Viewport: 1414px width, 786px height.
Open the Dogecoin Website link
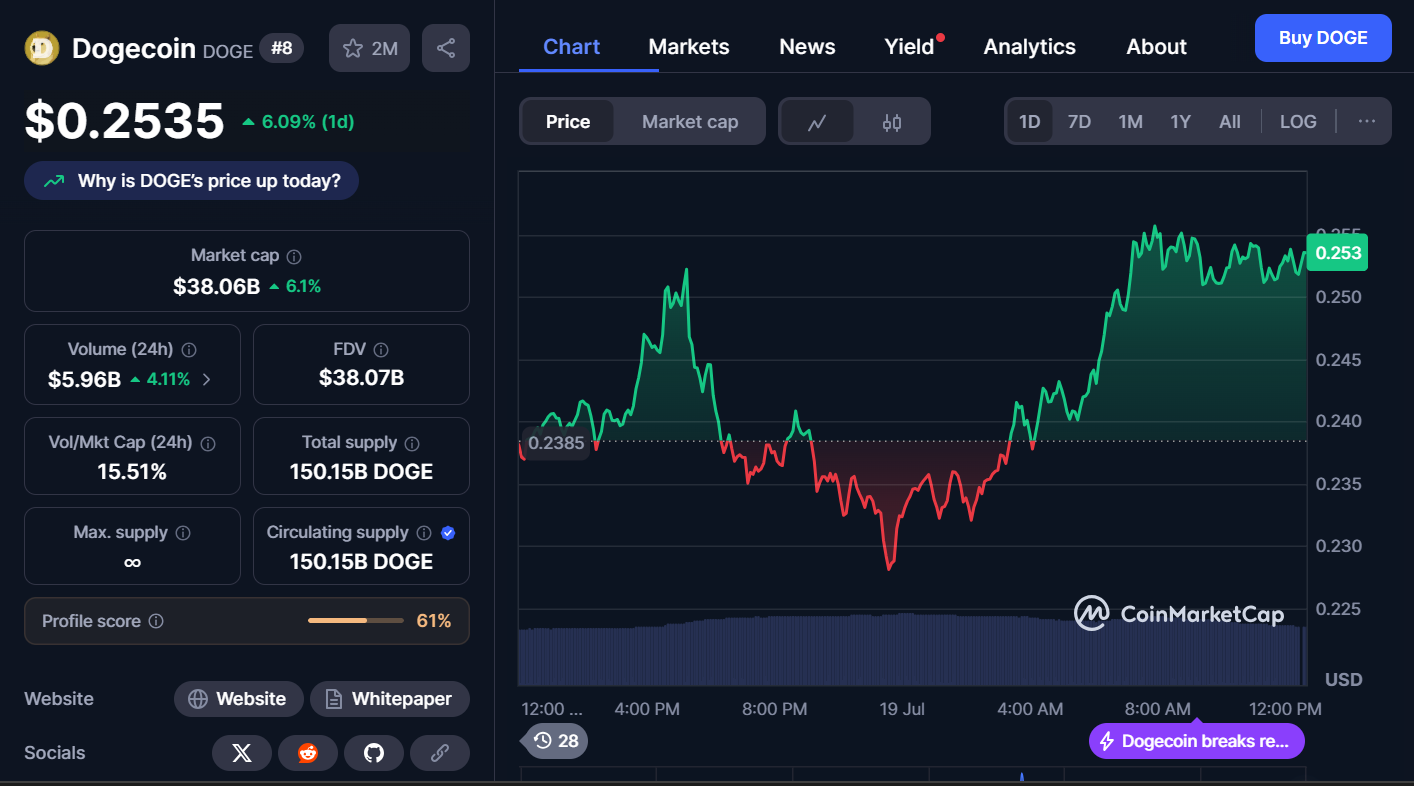[x=237, y=699]
